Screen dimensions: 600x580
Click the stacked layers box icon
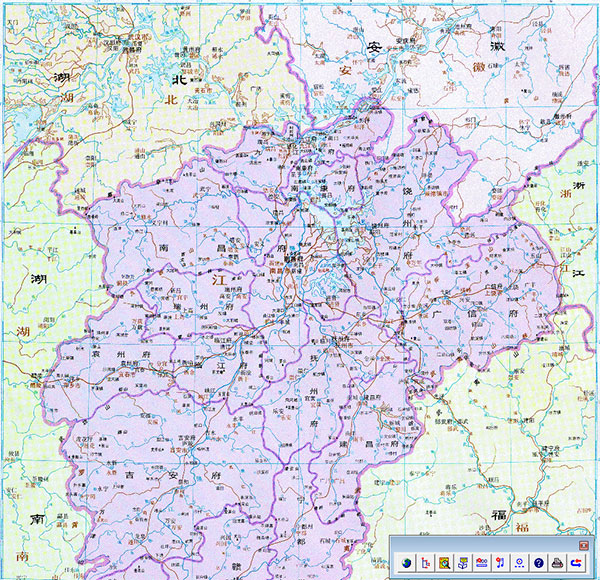(462, 562)
